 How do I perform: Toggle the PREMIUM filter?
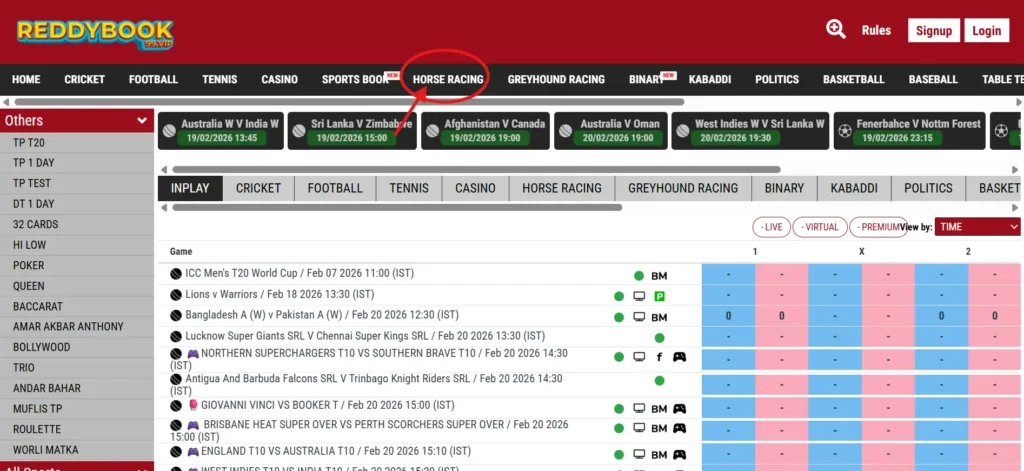click(x=876, y=227)
